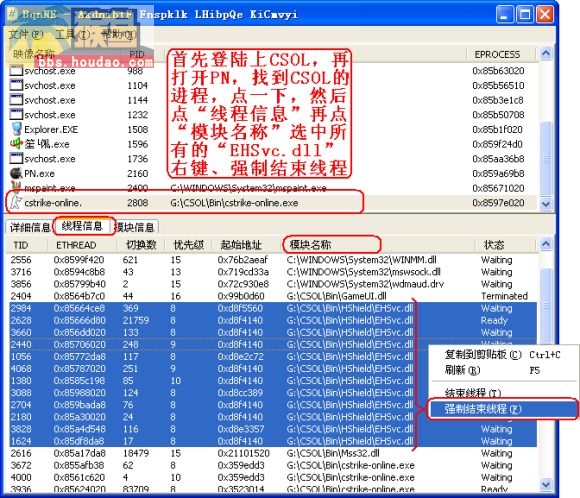Open the 文件(F) menu

(26, 35)
